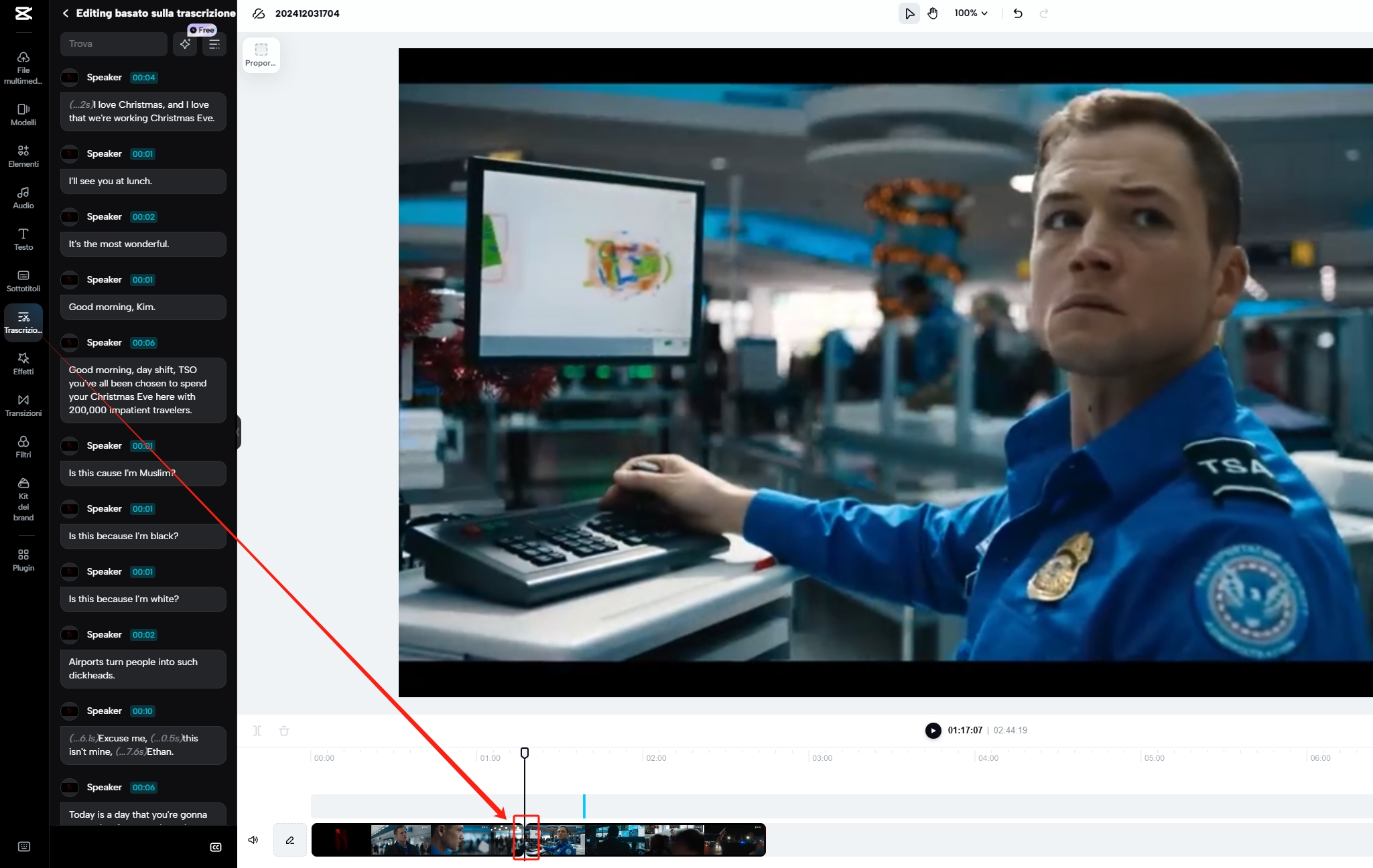Select transcript 'Is this because I'm white?'
Image resolution: width=1373 pixels, height=868 pixels.
click(143, 599)
